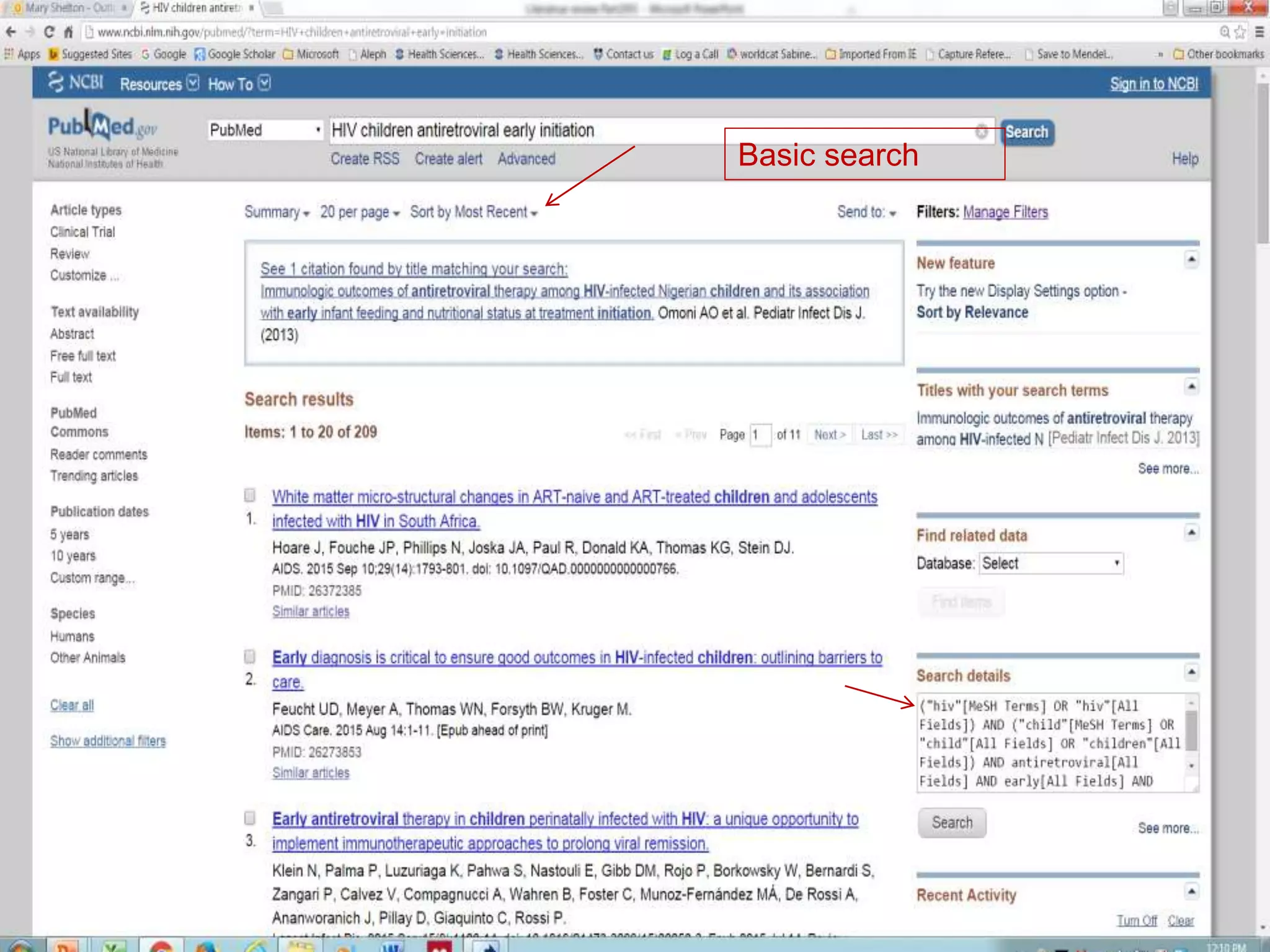The height and width of the screenshot is (952, 1270).
Task: Open the Database Select dropdown
Action: click(1051, 563)
